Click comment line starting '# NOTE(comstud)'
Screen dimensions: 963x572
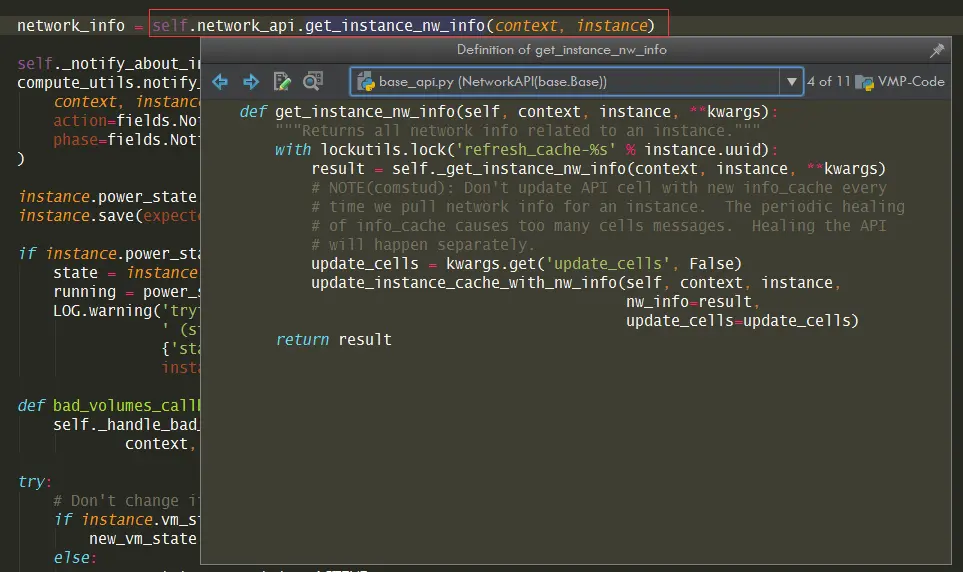(x=599, y=188)
